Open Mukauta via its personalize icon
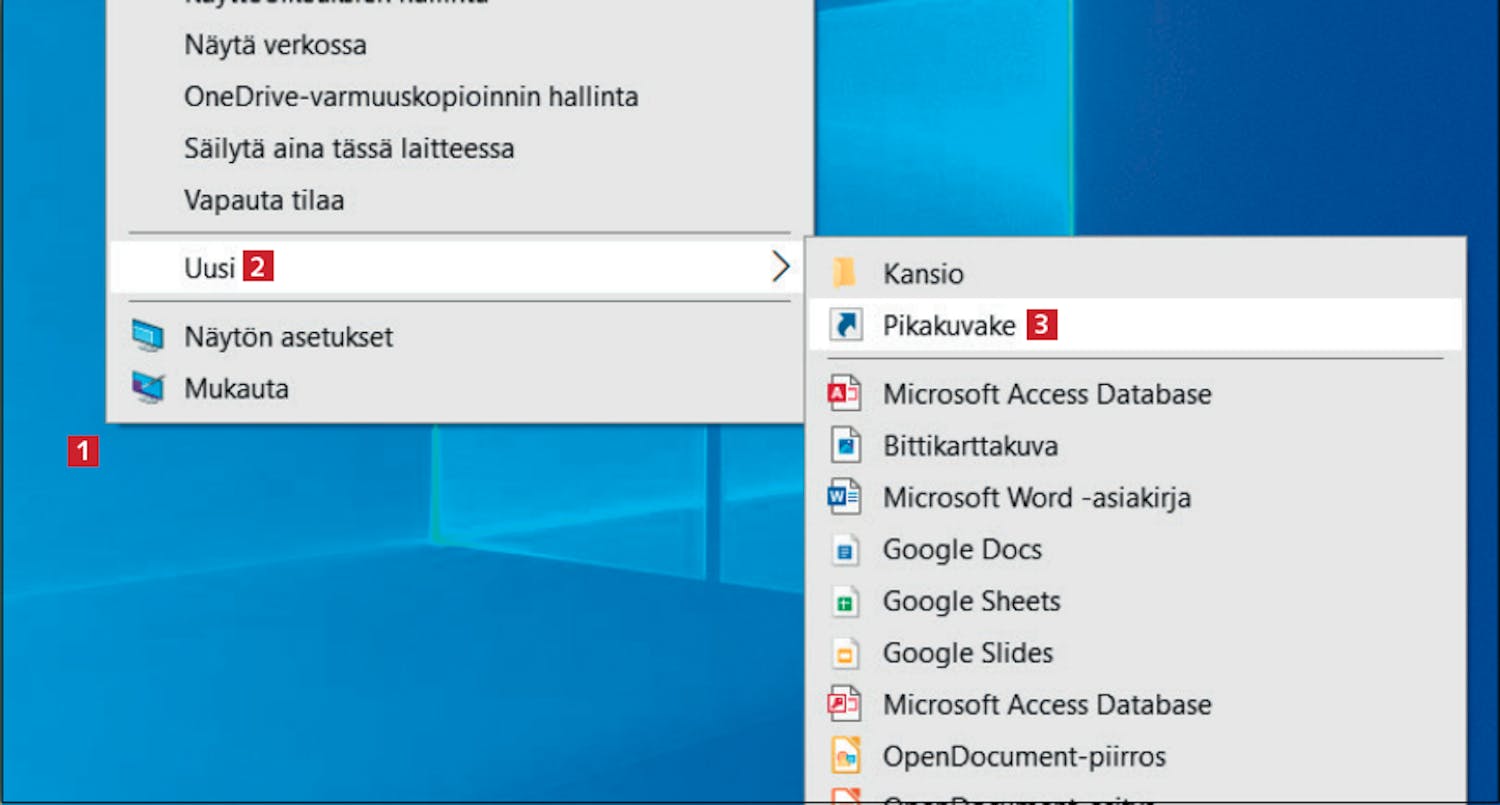Viewport: 1500px width, 805px height. (x=148, y=388)
